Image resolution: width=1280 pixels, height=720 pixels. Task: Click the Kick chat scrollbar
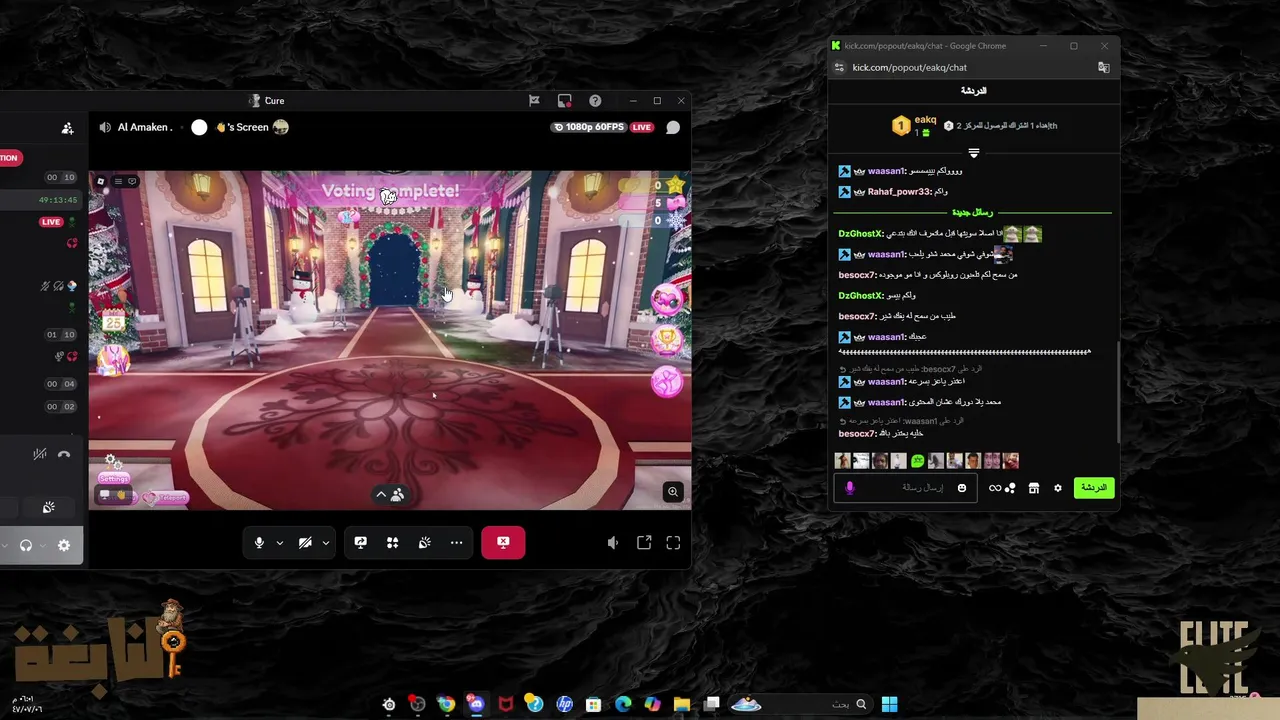coord(1117,390)
